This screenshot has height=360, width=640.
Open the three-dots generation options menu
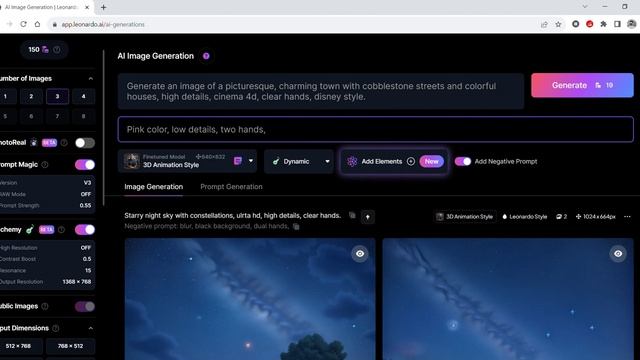pos(627,217)
